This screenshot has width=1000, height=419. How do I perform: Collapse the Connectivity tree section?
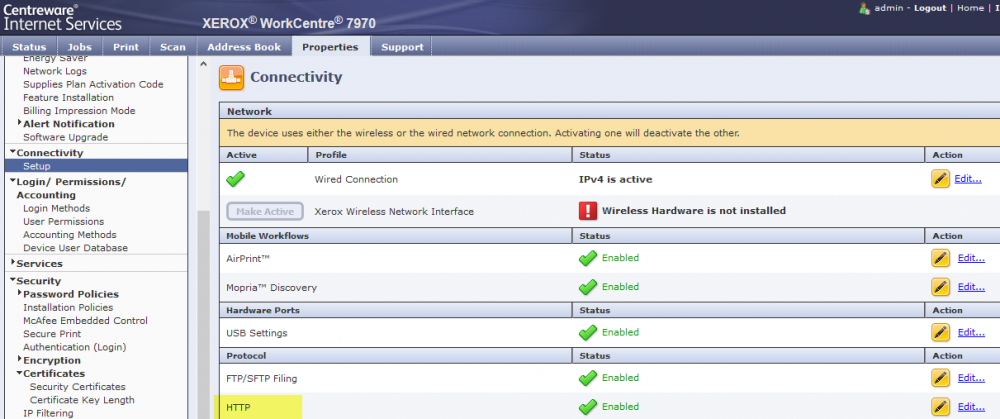[x=12, y=153]
